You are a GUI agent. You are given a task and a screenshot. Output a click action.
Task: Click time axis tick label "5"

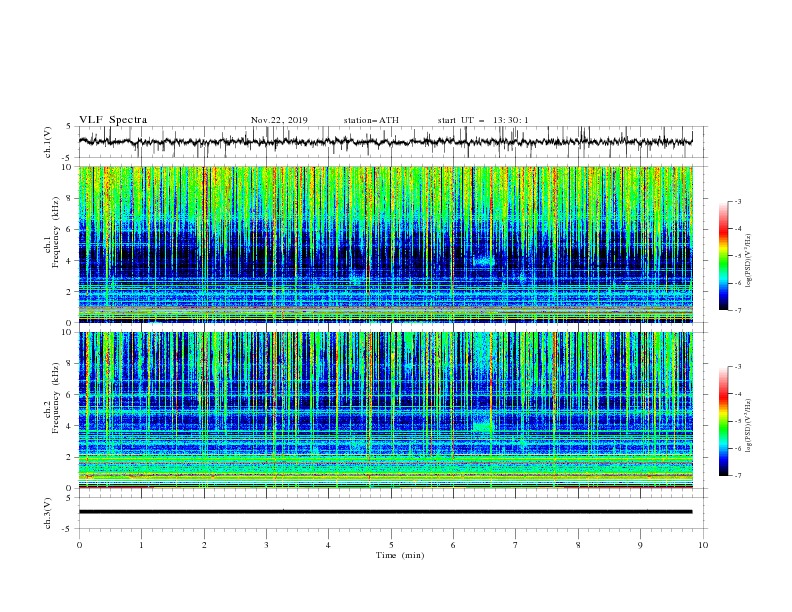point(391,545)
